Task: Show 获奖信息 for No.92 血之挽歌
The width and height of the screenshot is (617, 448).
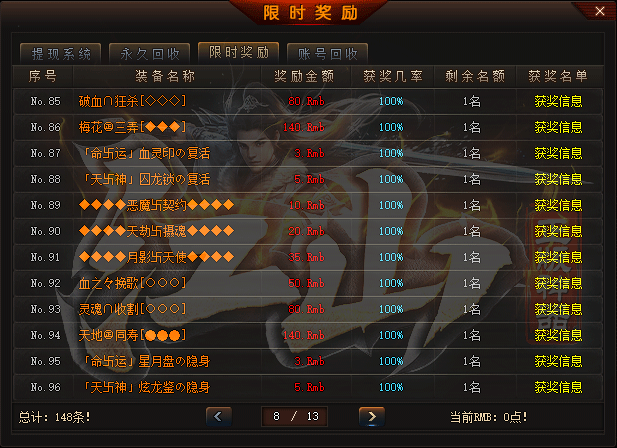Action: click(x=558, y=283)
